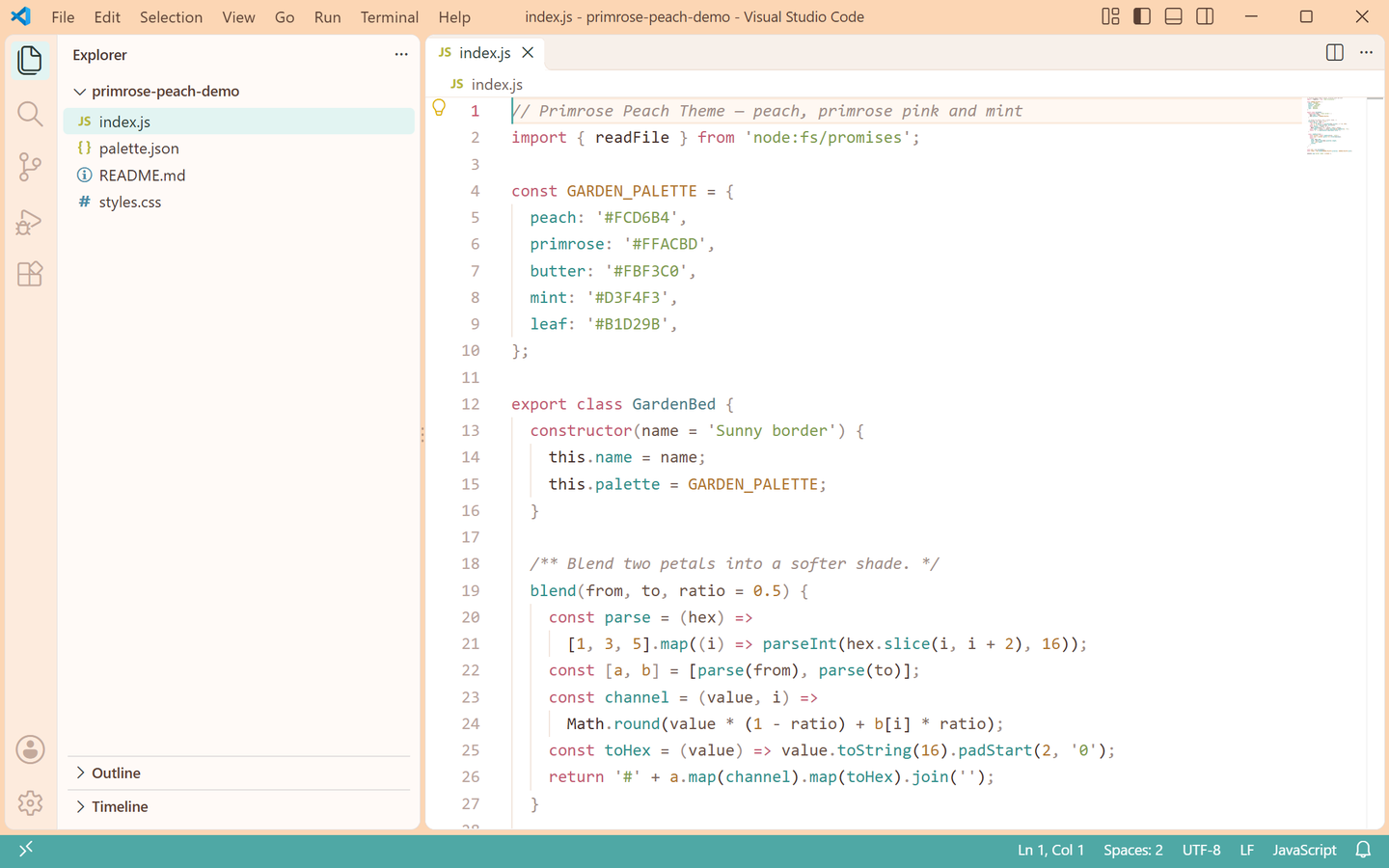The height and width of the screenshot is (868, 1389).
Task: Click the '#FCD6B4' peach color value
Action: click(637, 218)
